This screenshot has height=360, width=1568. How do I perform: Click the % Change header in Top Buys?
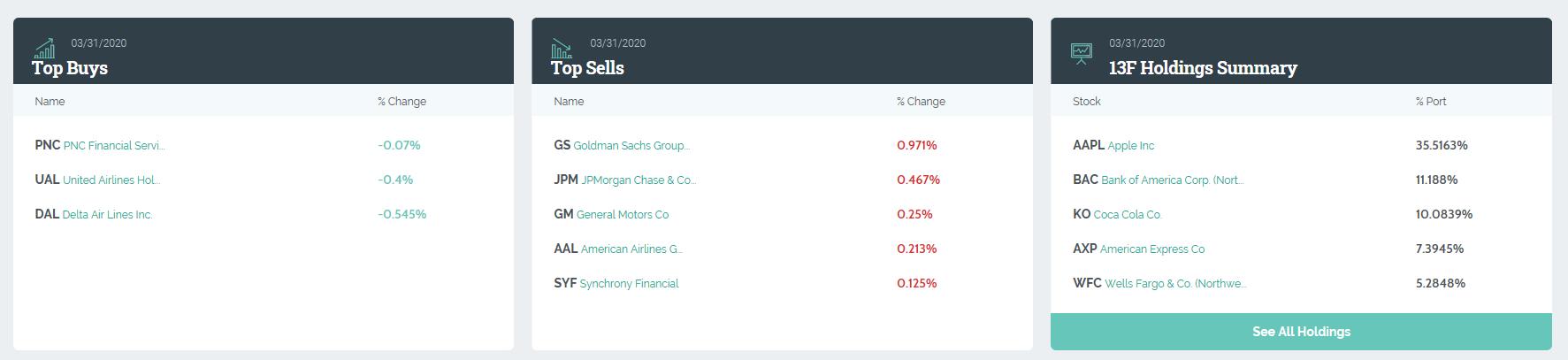tap(402, 102)
